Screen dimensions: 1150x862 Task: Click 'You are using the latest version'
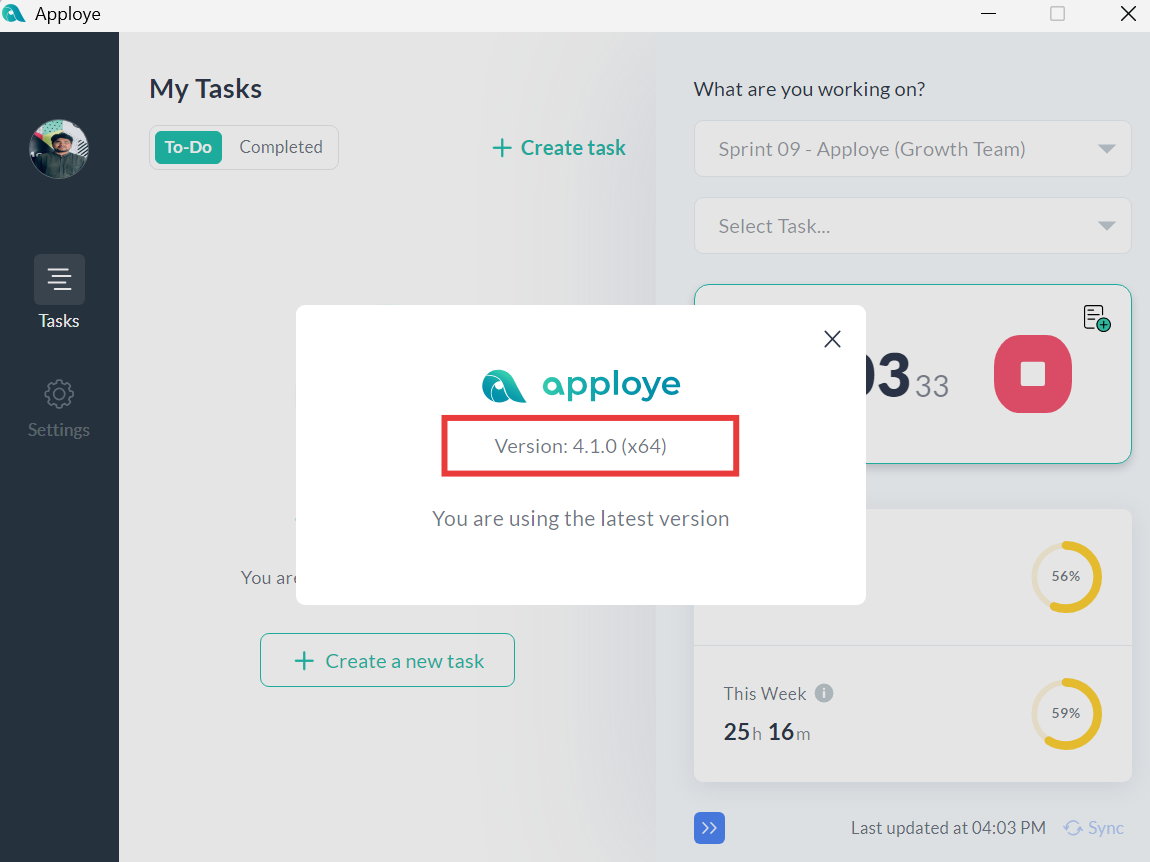pyautogui.click(x=581, y=519)
